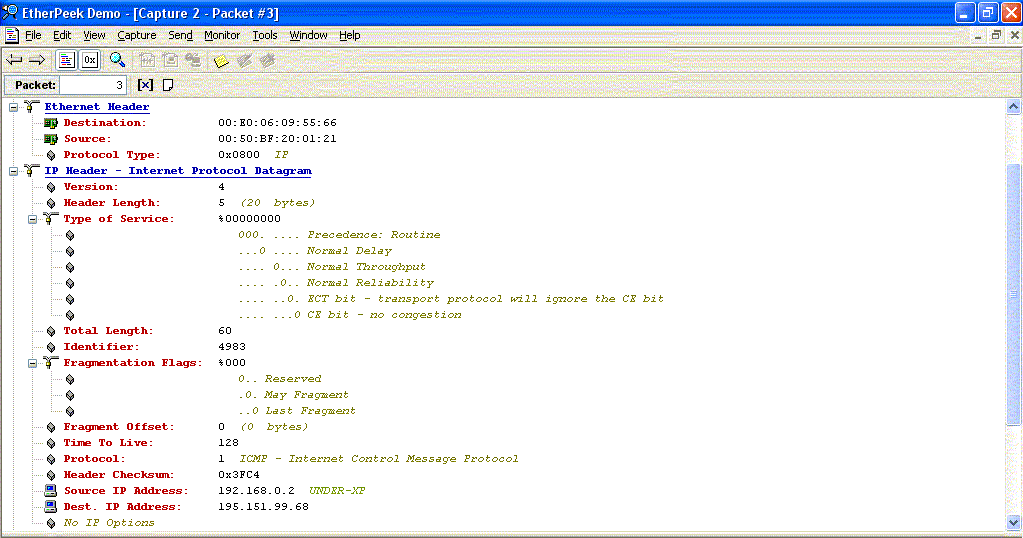Select the Precedence: Routine row

(339, 235)
